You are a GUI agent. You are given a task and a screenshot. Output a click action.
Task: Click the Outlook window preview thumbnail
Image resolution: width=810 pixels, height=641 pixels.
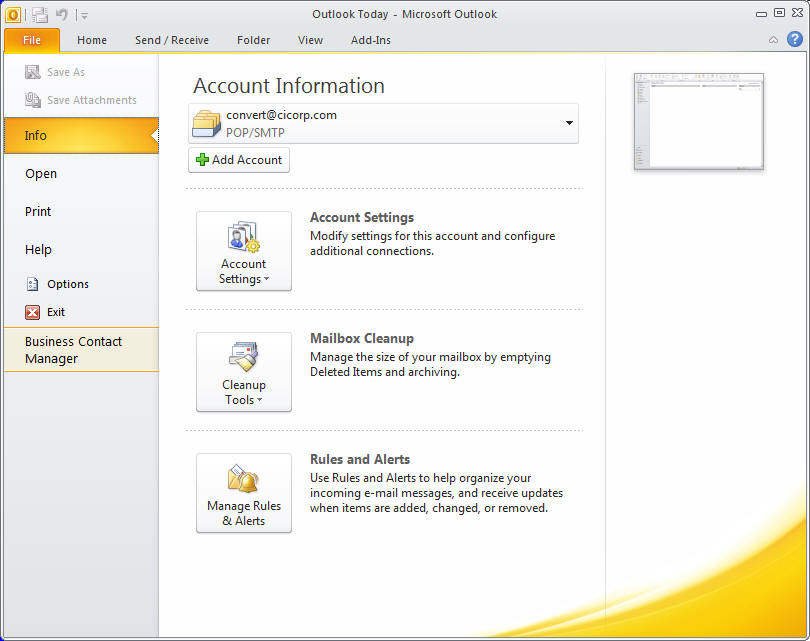point(698,121)
